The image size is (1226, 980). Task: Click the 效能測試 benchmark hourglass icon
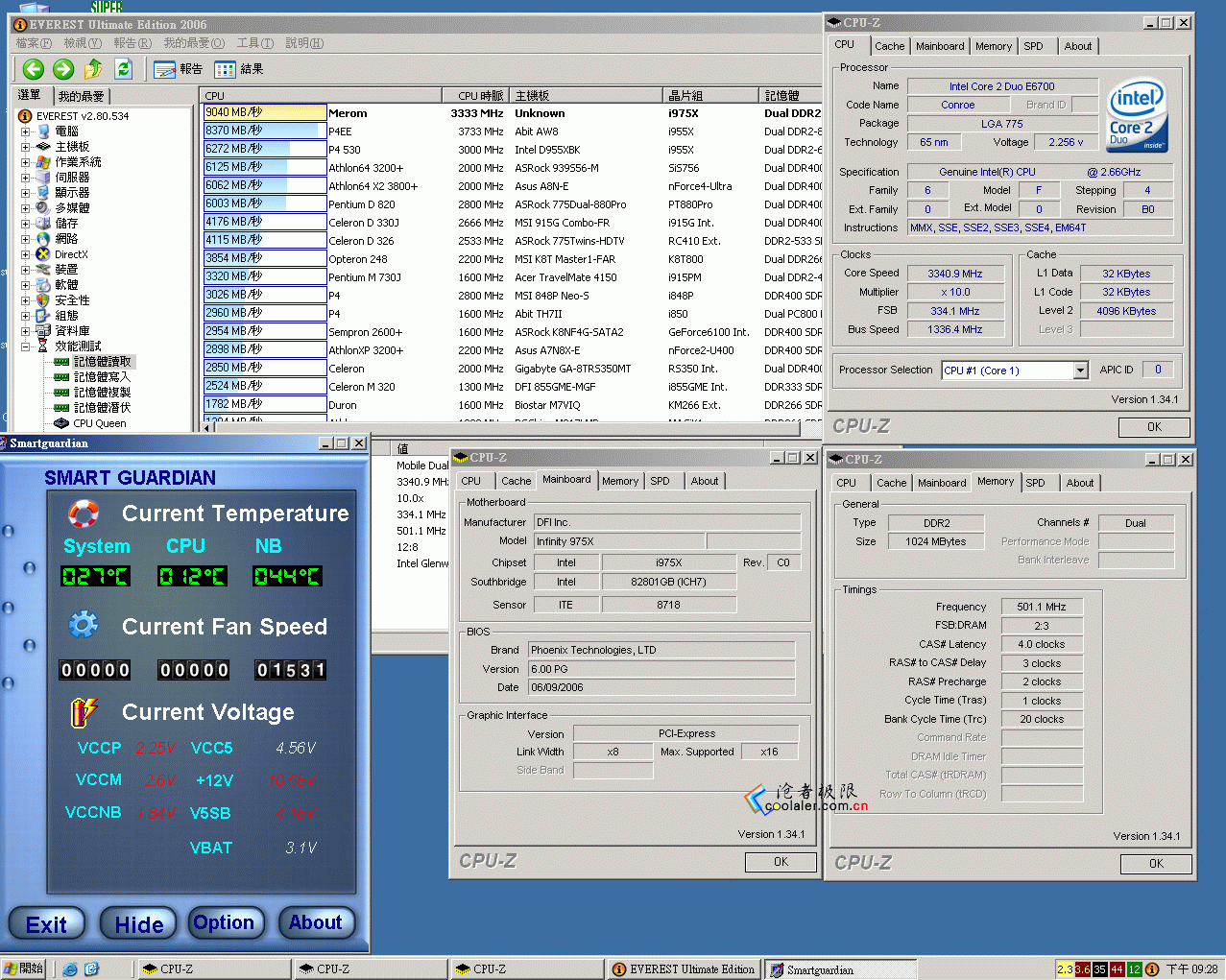[43, 347]
